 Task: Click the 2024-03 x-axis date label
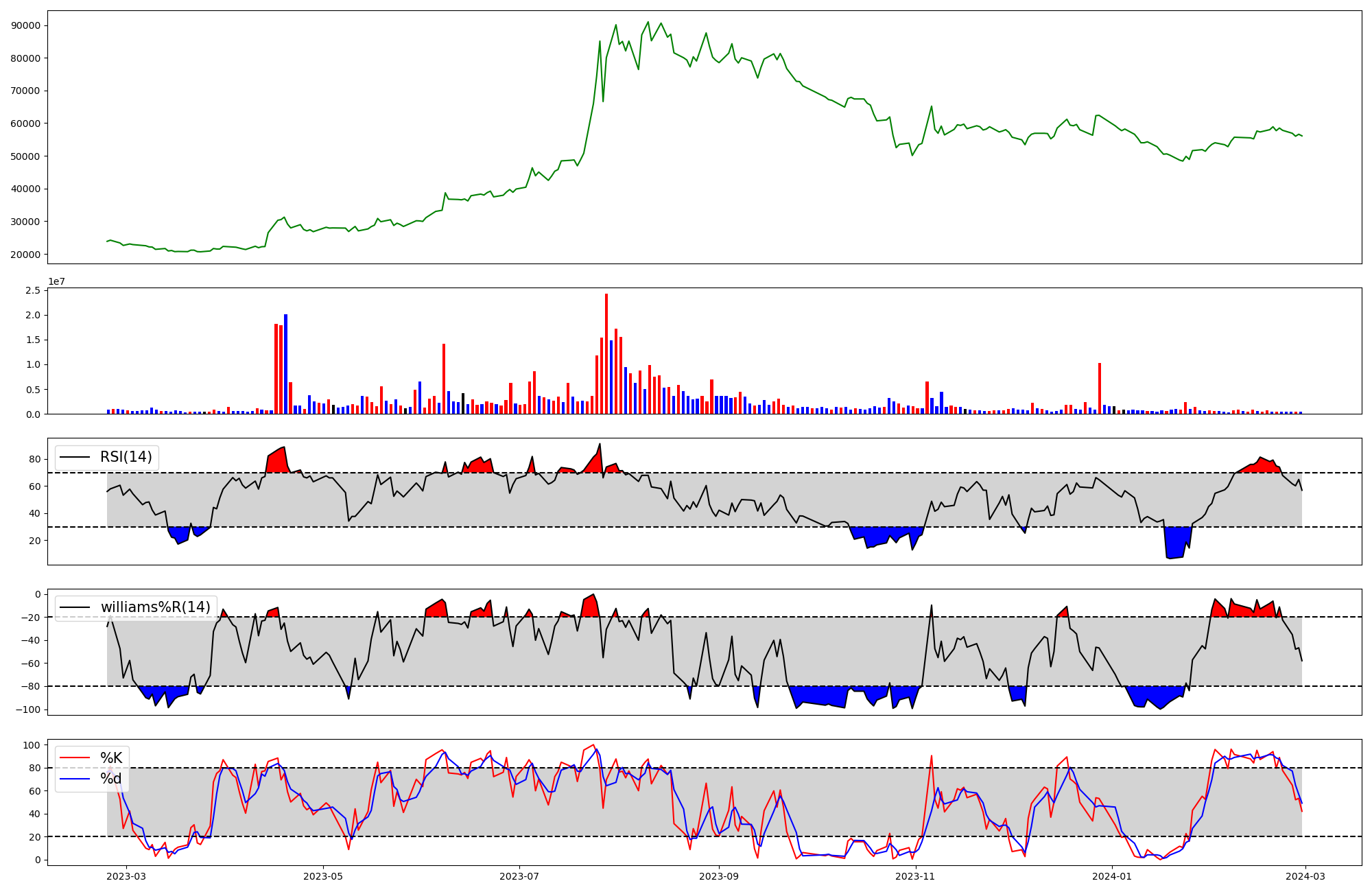(1305, 876)
